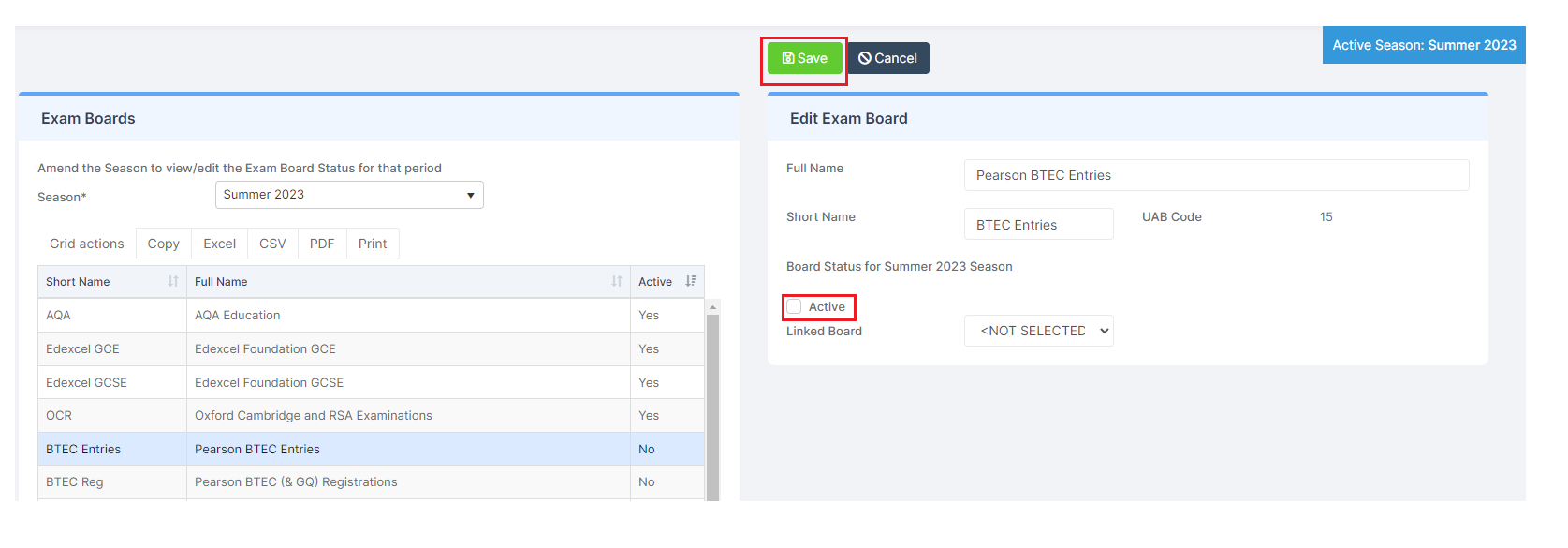Screen dimensions: 1568x548
Task: Select the Edexcel GCE row
Action: click(371, 349)
